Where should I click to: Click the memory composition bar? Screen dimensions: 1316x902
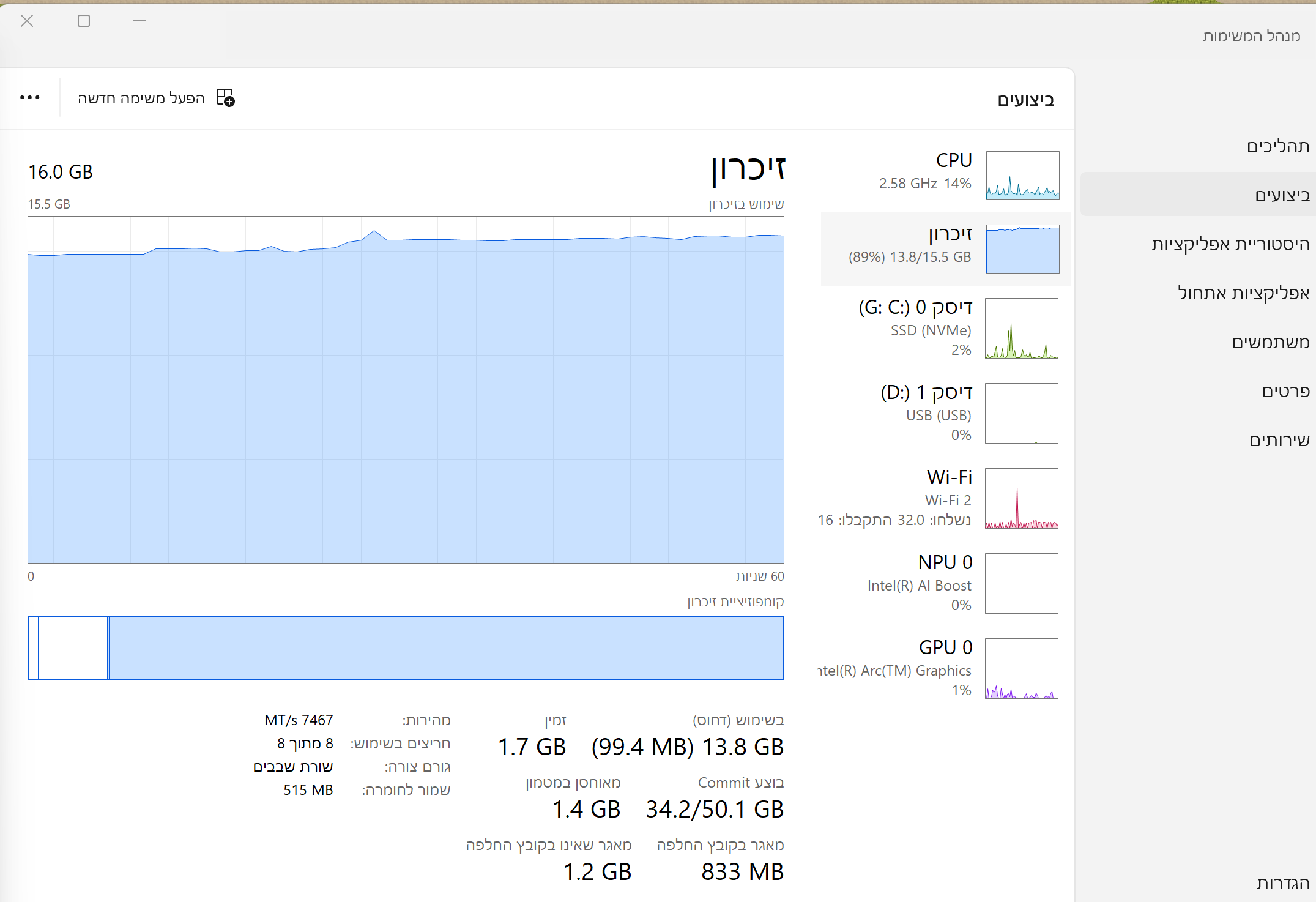tap(406, 648)
